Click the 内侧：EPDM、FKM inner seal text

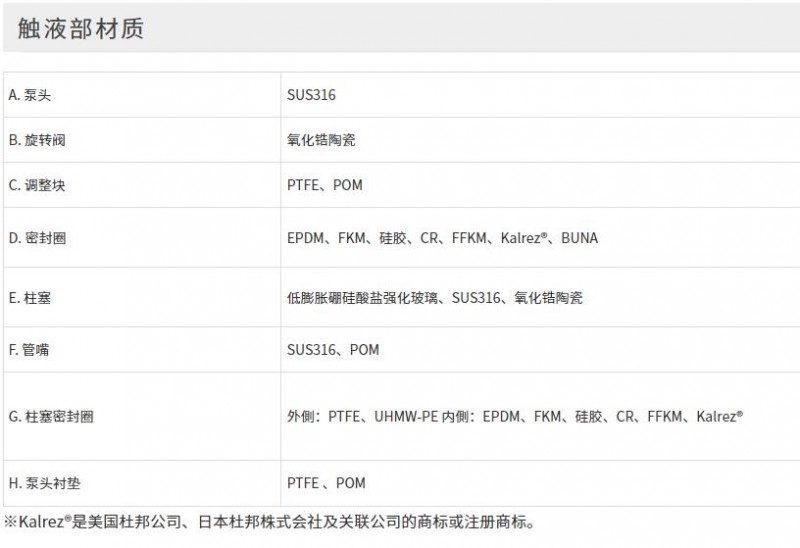click(506, 416)
